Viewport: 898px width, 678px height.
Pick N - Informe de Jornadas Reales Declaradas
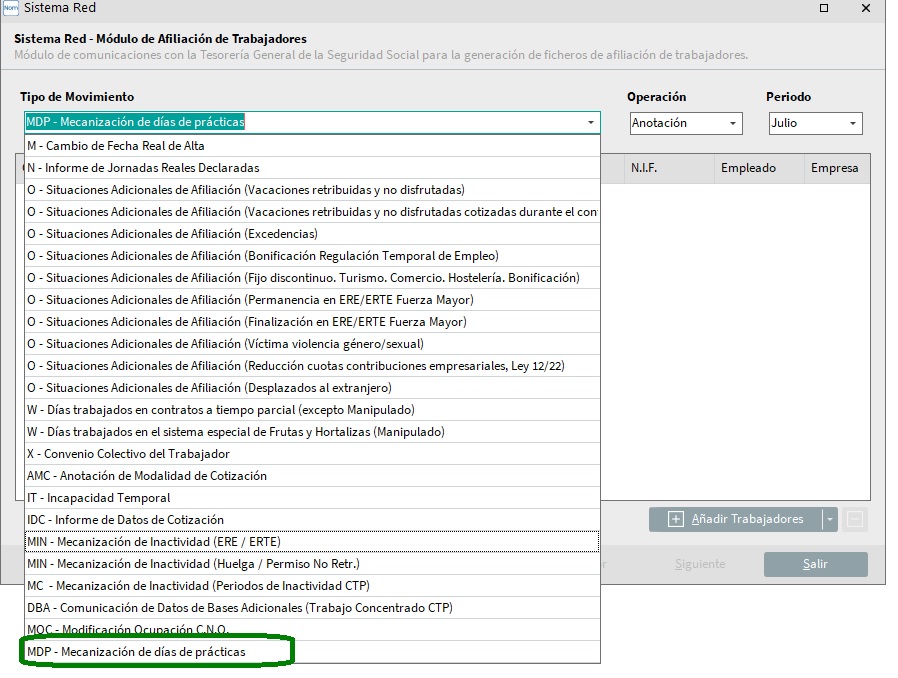click(143, 168)
